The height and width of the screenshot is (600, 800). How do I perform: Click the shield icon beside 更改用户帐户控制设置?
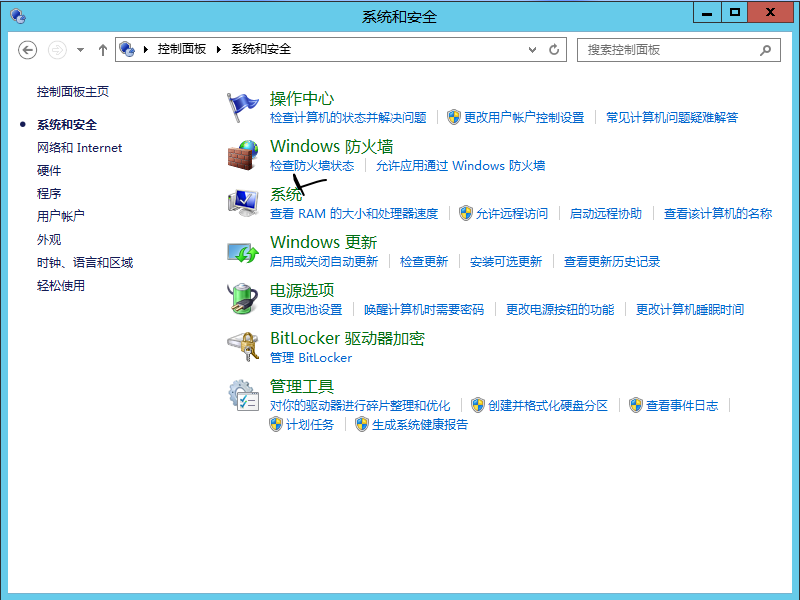click(454, 117)
